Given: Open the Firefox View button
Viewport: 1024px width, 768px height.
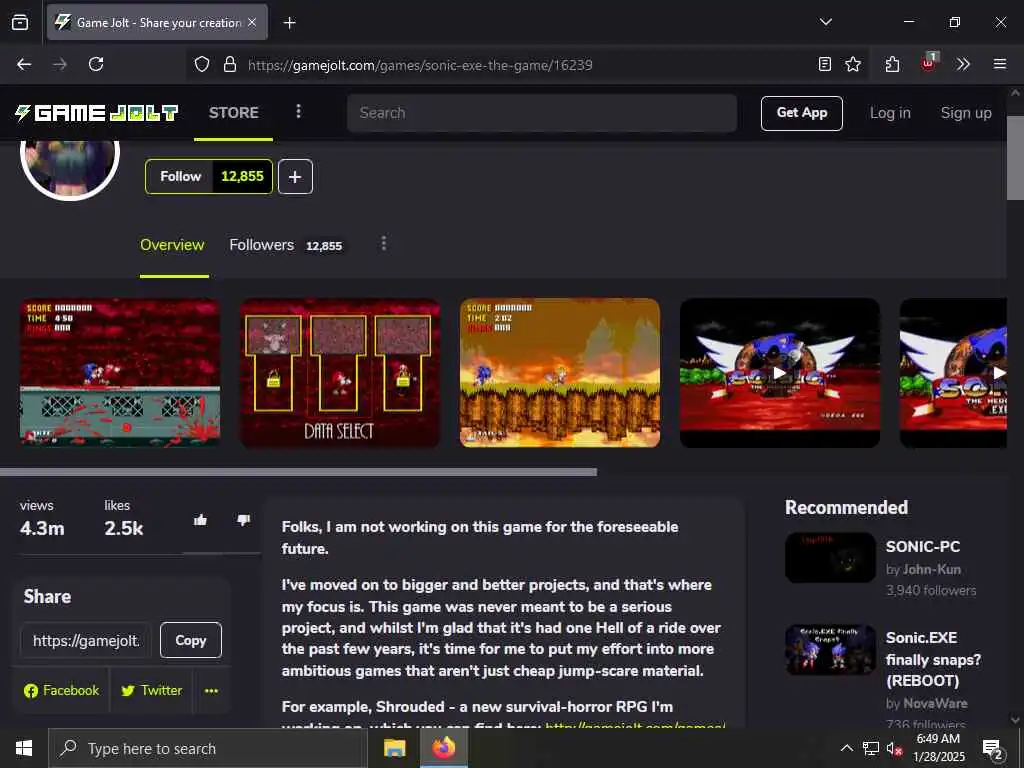Looking at the screenshot, I should (20, 22).
